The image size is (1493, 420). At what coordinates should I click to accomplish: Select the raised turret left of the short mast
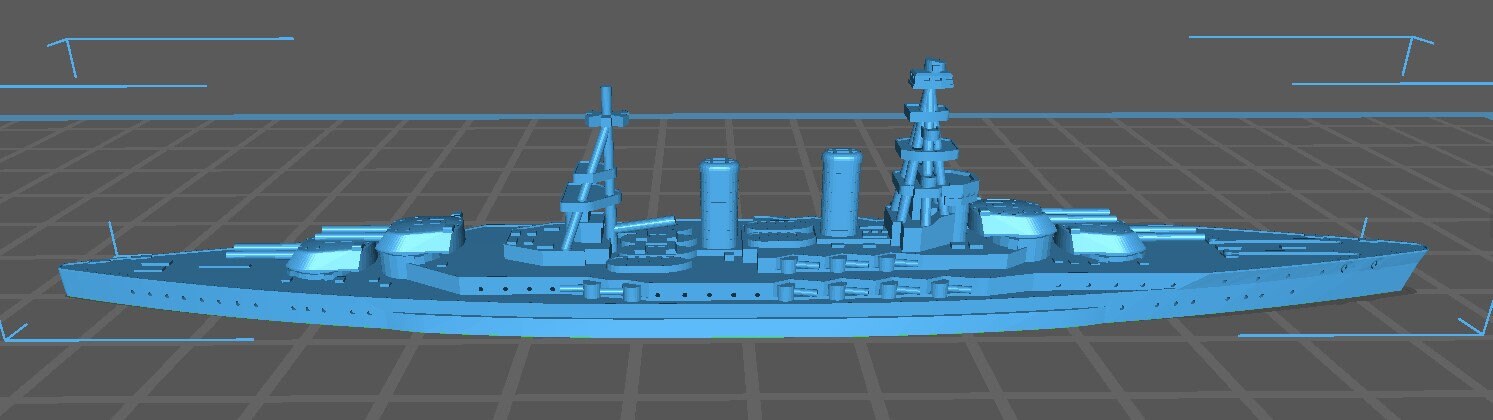(x=422, y=237)
